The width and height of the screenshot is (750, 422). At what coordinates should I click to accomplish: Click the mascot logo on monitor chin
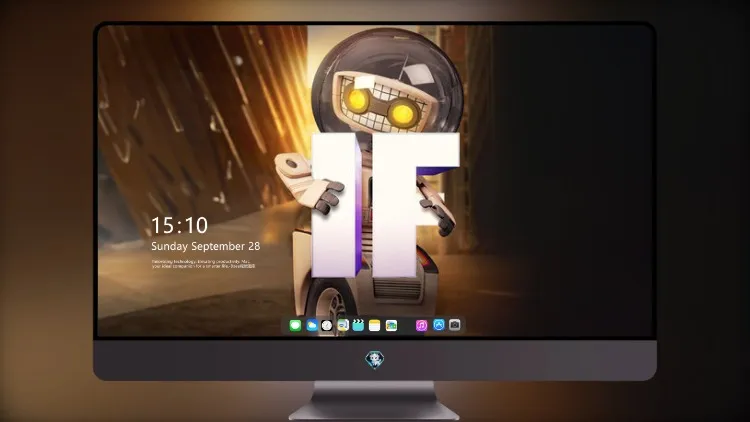click(x=375, y=360)
